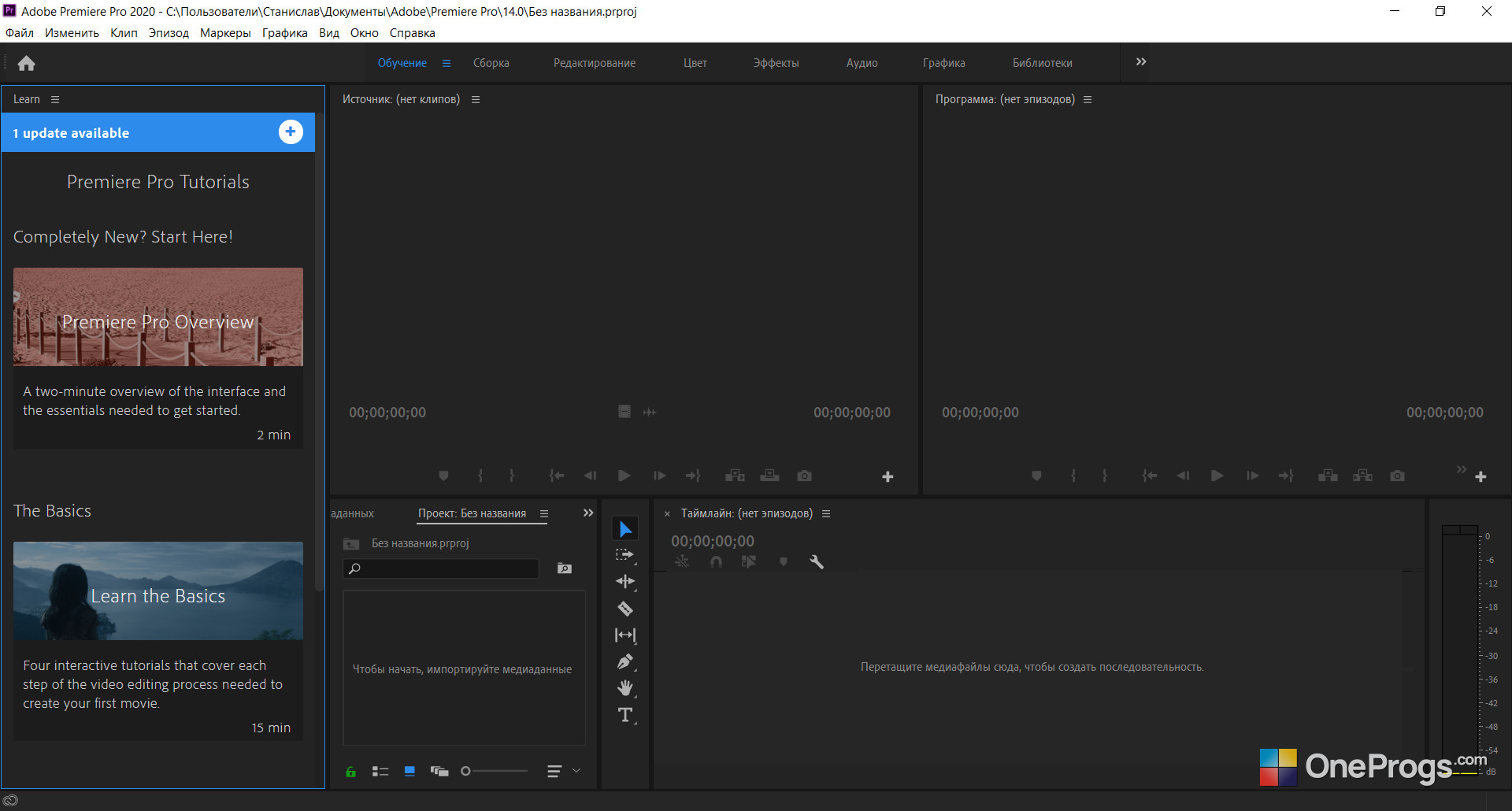Switch Project panel to Freeform view

click(439, 772)
